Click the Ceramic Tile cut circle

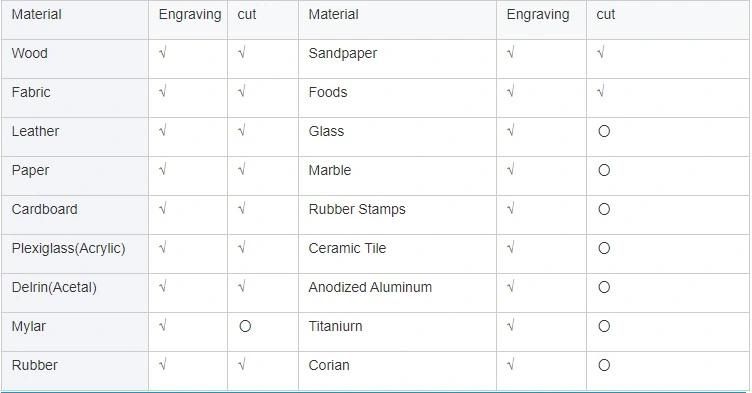(x=604, y=248)
